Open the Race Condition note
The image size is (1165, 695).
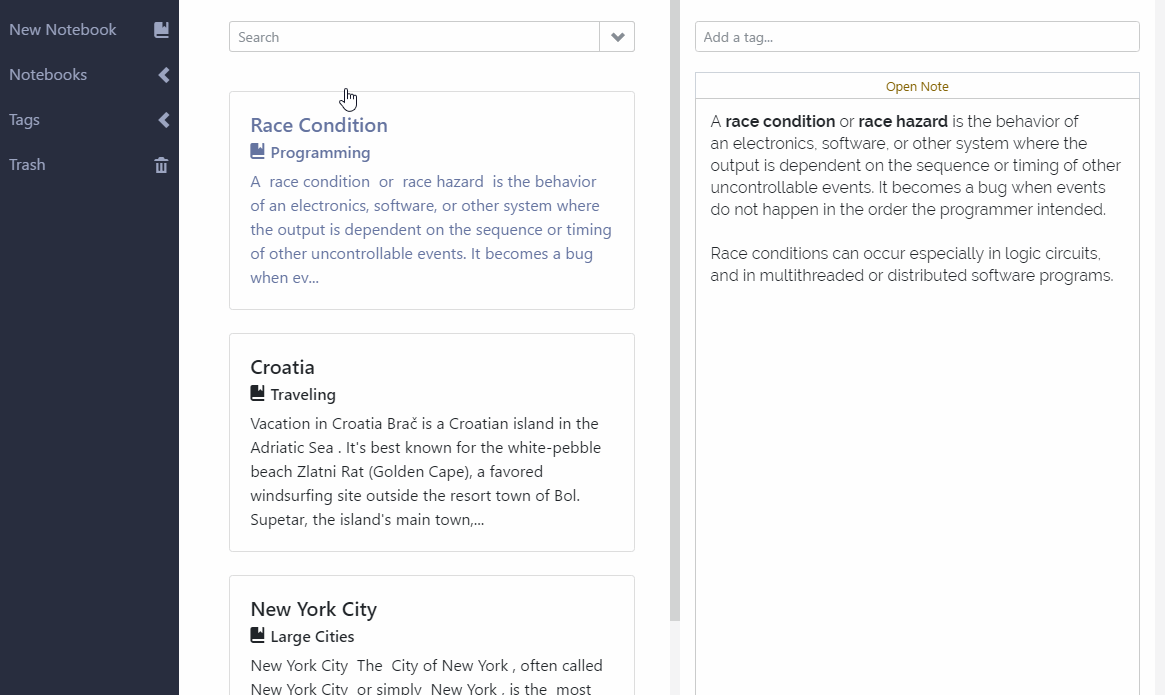319,125
